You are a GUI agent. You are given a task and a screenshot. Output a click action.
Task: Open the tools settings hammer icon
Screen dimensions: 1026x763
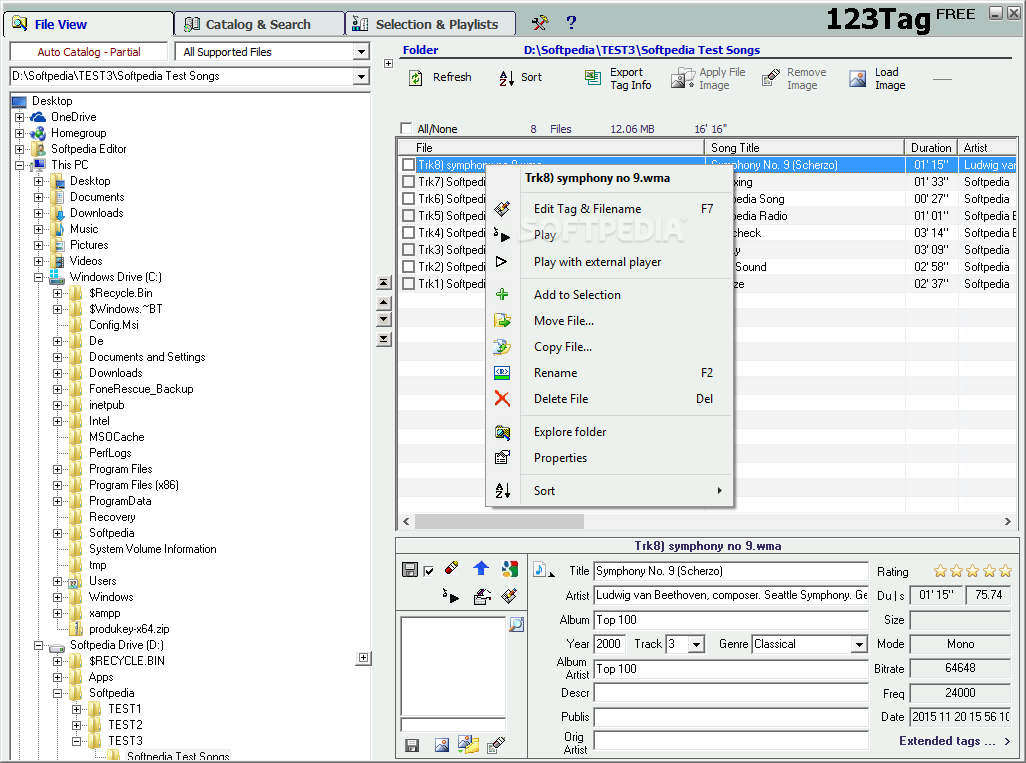(539, 23)
